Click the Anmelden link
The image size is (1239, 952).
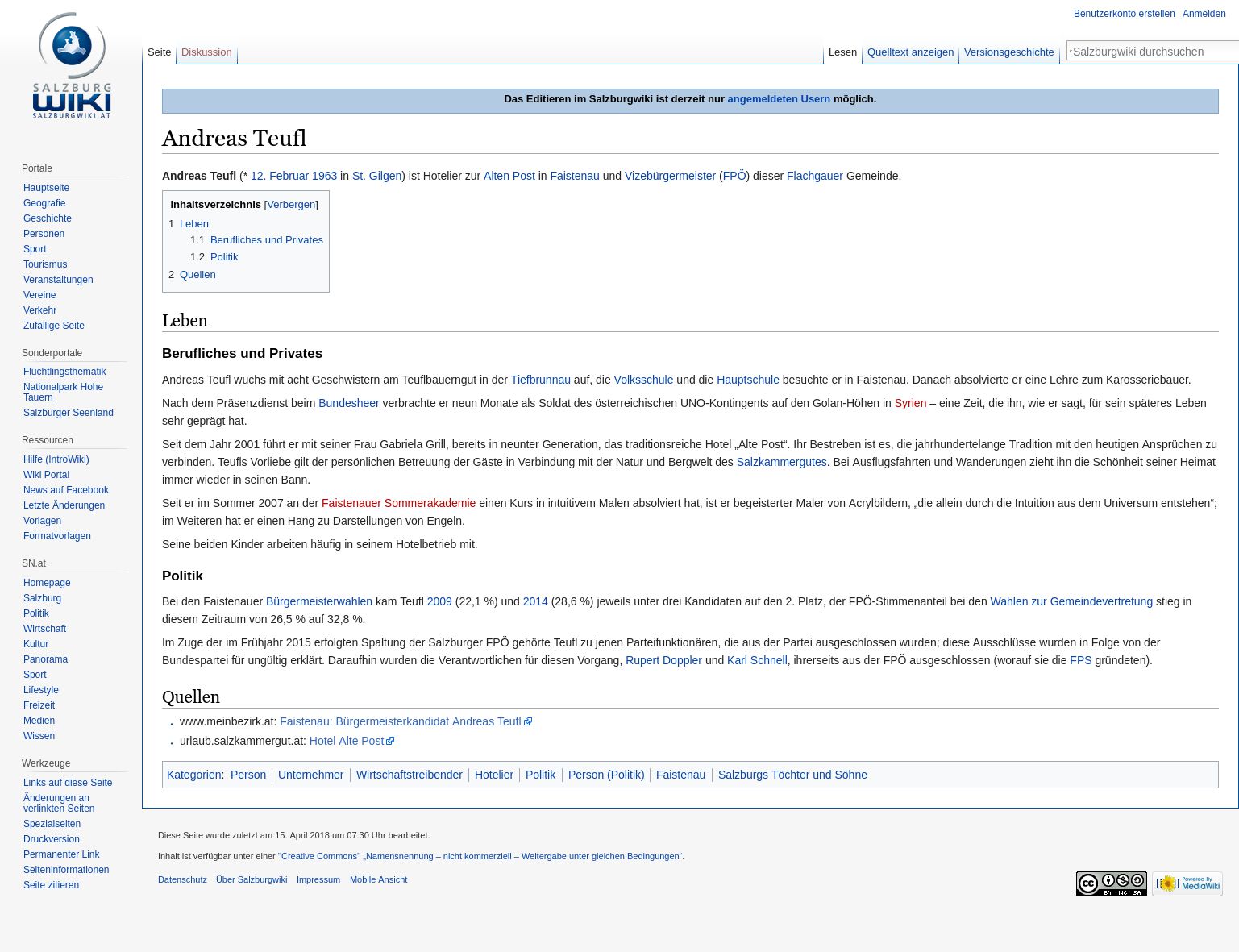(x=1204, y=14)
